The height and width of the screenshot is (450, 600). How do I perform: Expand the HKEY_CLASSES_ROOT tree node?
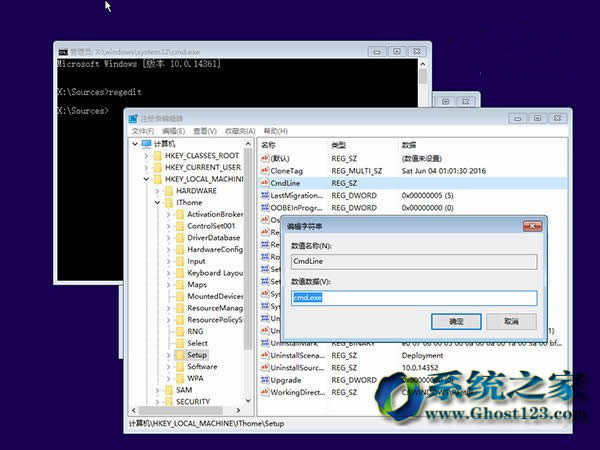(x=146, y=156)
